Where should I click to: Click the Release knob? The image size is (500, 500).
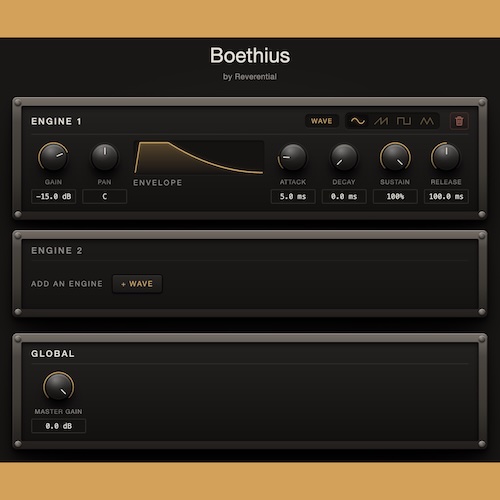tap(446, 157)
